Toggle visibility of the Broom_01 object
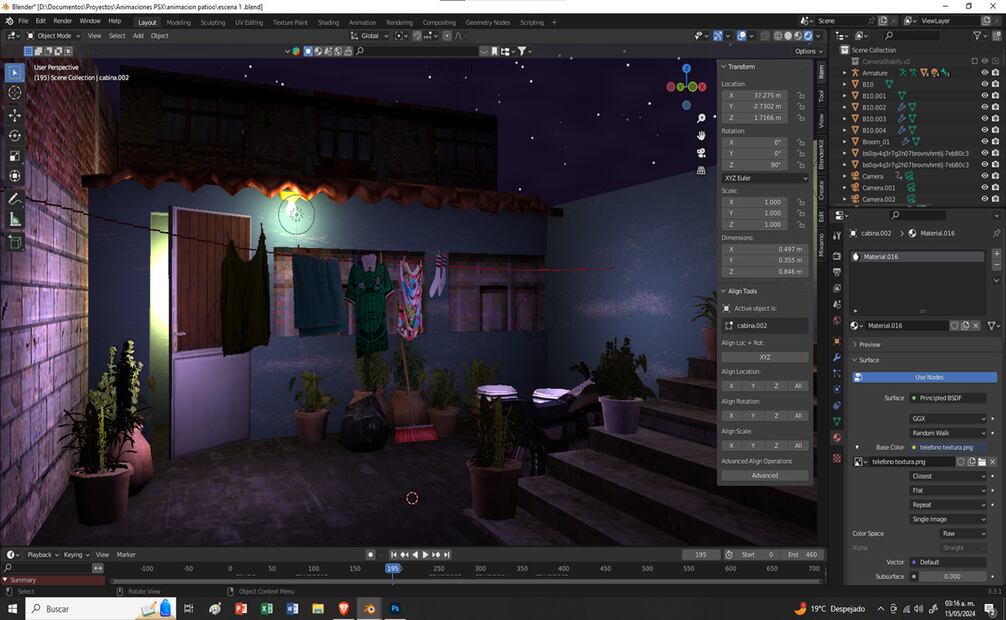 pyautogui.click(x=984, y=142)
